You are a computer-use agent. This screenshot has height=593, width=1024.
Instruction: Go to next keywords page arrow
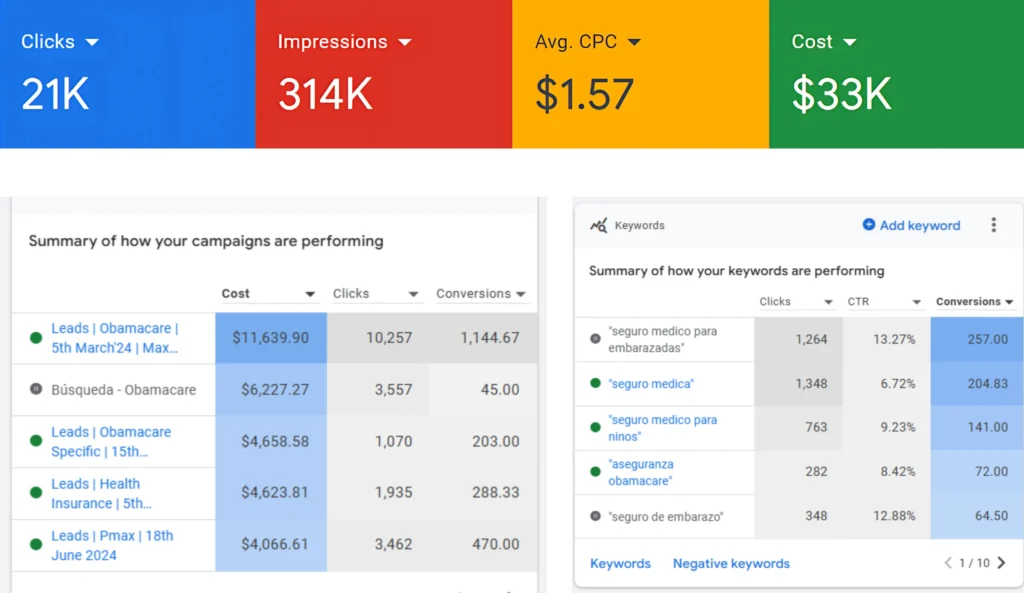pos(1002,563)
